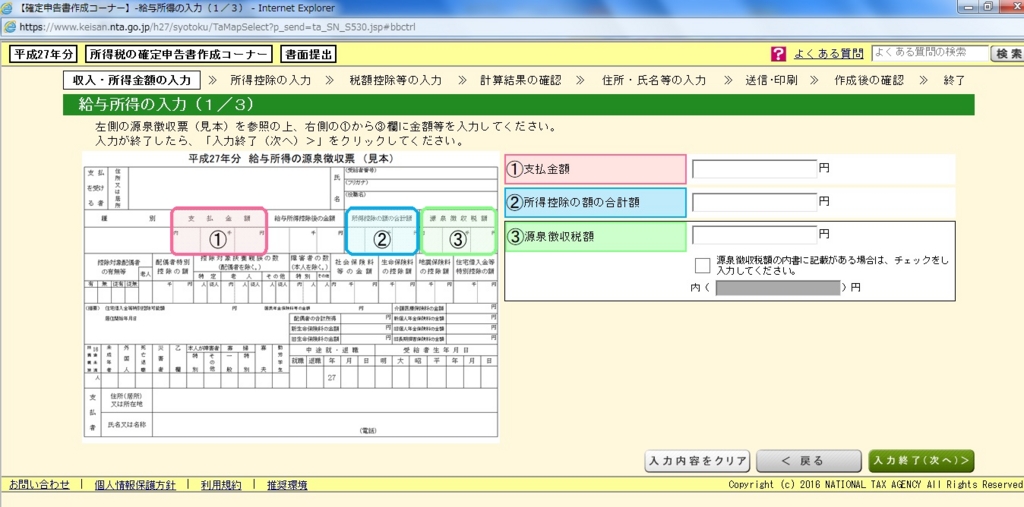Select the 所得控除の入力 step
Screen dimensions: 1024x507
tap(270, 80)
